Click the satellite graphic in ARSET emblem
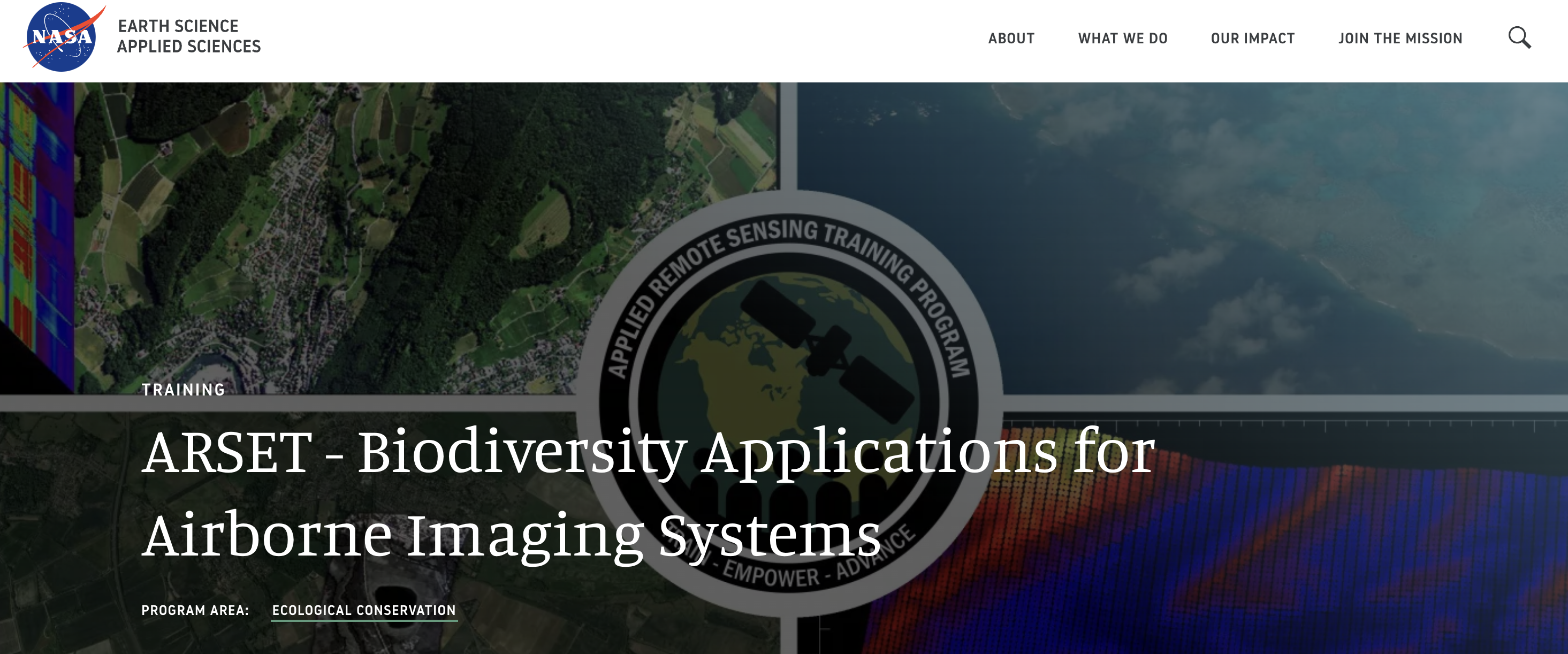This screenshot has width=1568, height=654. (x=828, y=350)
